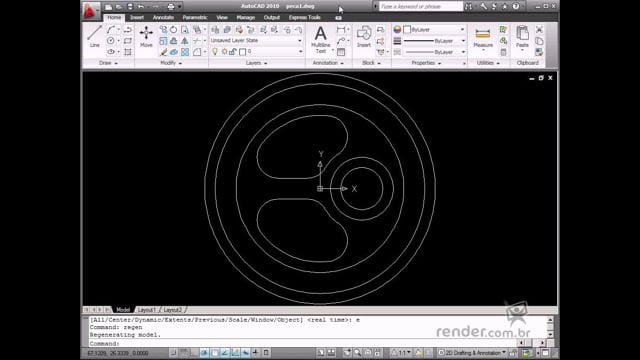Open the annotation scale 1:1 dropdown
This screenshot has width=640, height=360.
click(401, 352)
